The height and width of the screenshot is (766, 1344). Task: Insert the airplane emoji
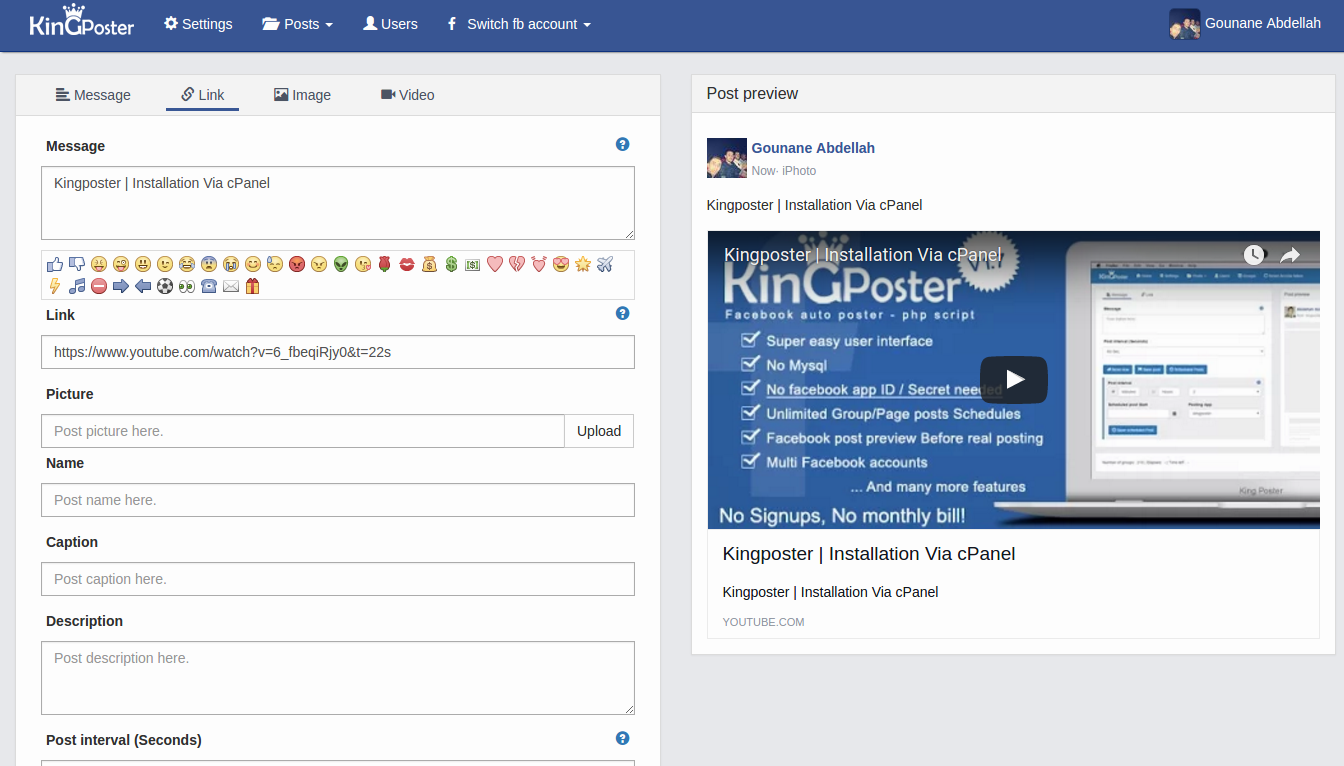604,264
